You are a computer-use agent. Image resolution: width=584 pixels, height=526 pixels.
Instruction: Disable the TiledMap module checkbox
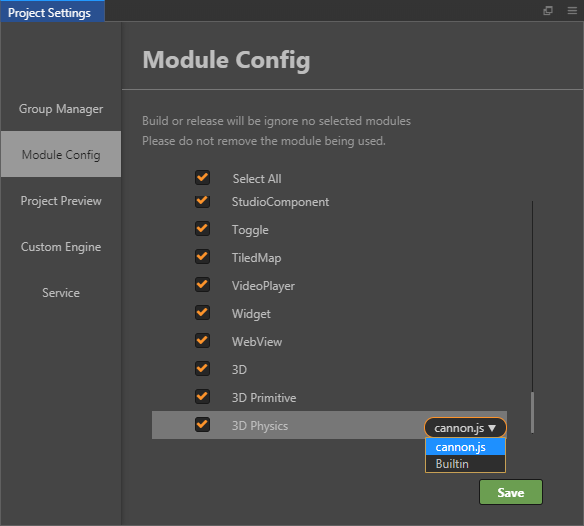pos(202,256)
